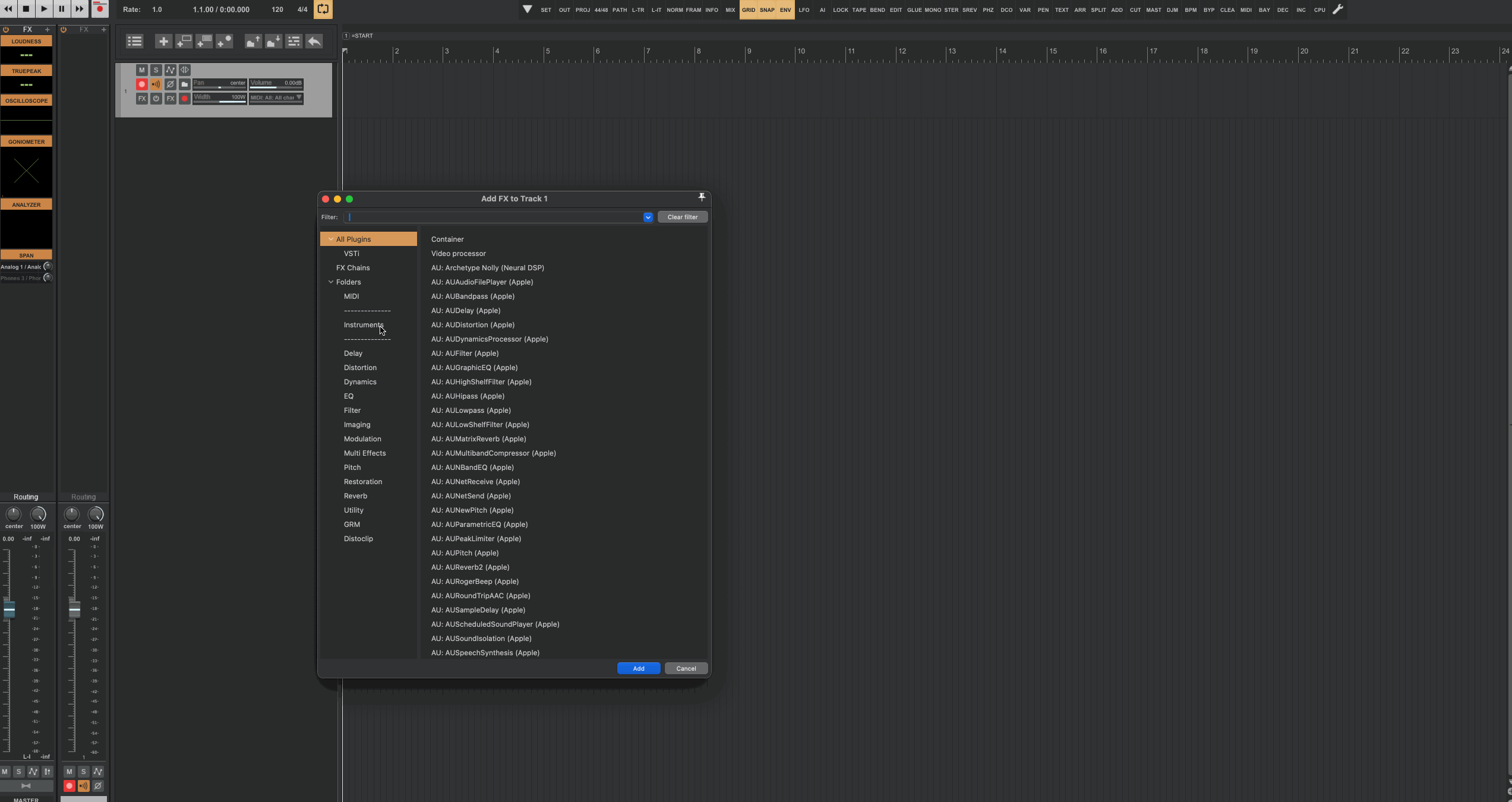Open the LOUDNESS master FX slot
The image size is (1512, 802).
(x=26, y=41)
